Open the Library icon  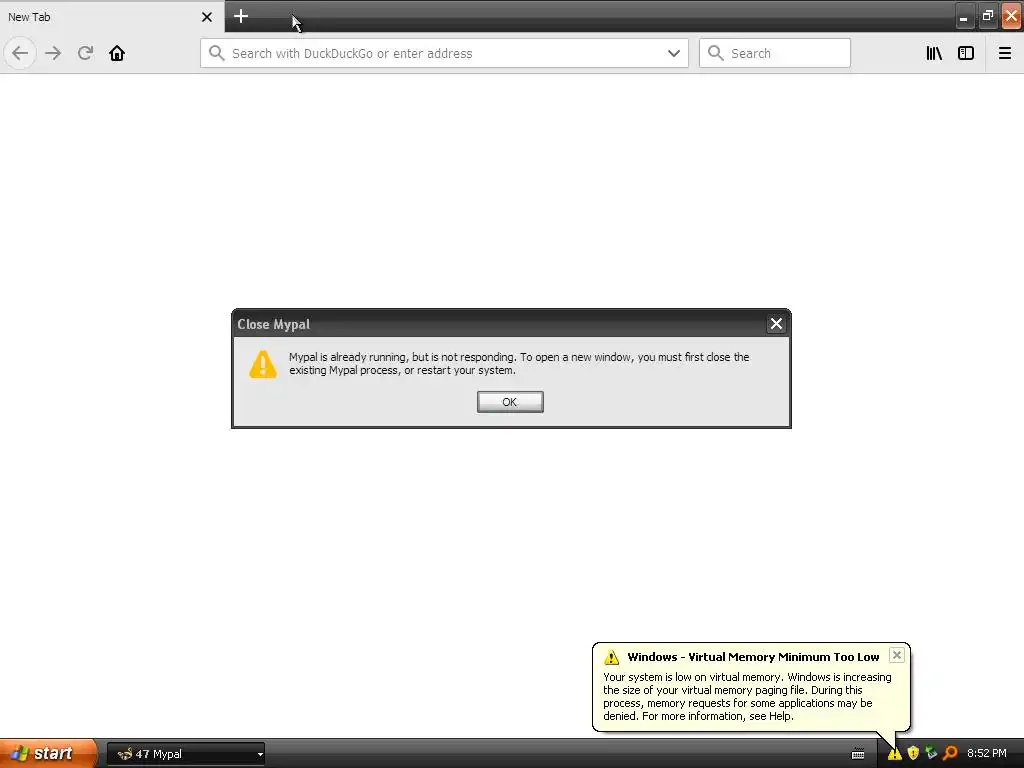click(x=934, y=53)
